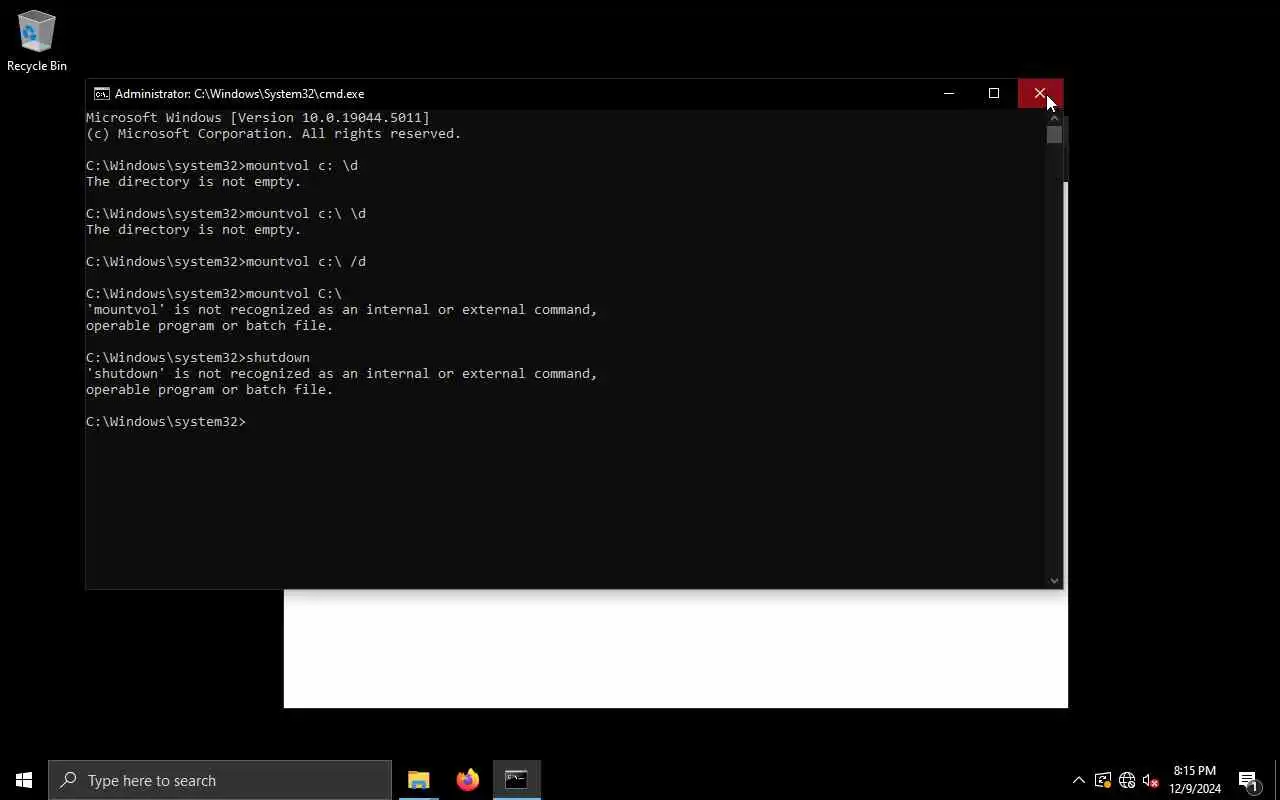Click the console scrollbar up arrow
The width and height of the screenshot is (1280, 800).
click(x=1054, y=118)
